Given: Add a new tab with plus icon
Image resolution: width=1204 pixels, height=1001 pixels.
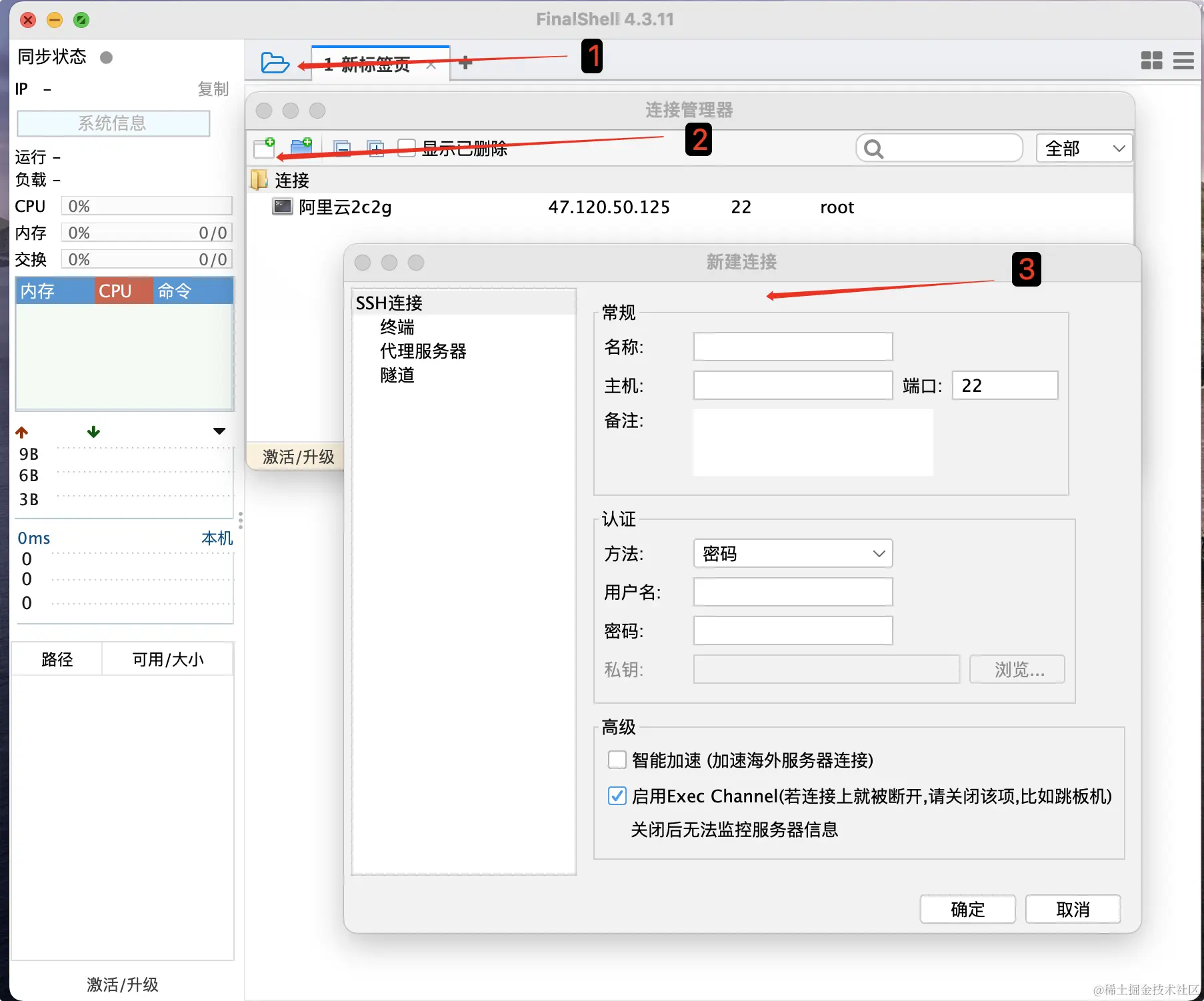Looking at the screenshot, I should coord(465,63).
